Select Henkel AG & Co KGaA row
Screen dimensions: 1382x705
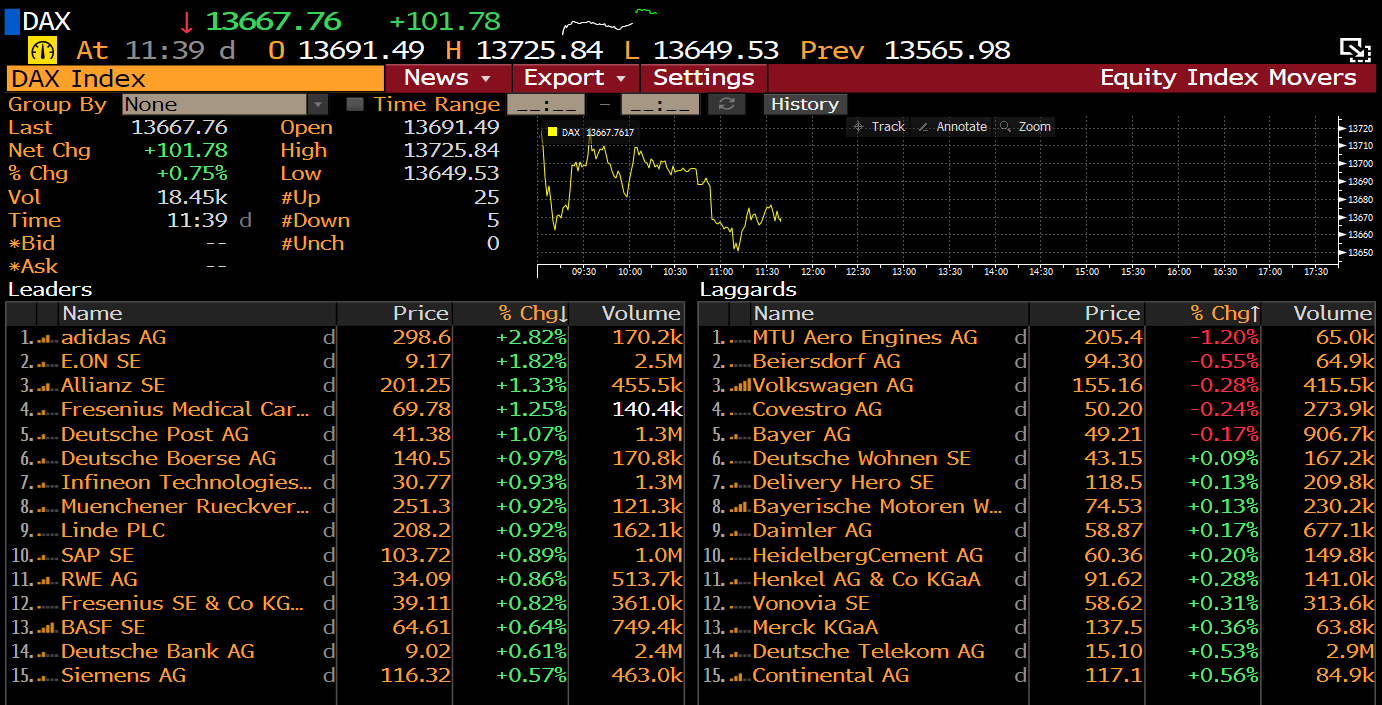coord(867,580)
